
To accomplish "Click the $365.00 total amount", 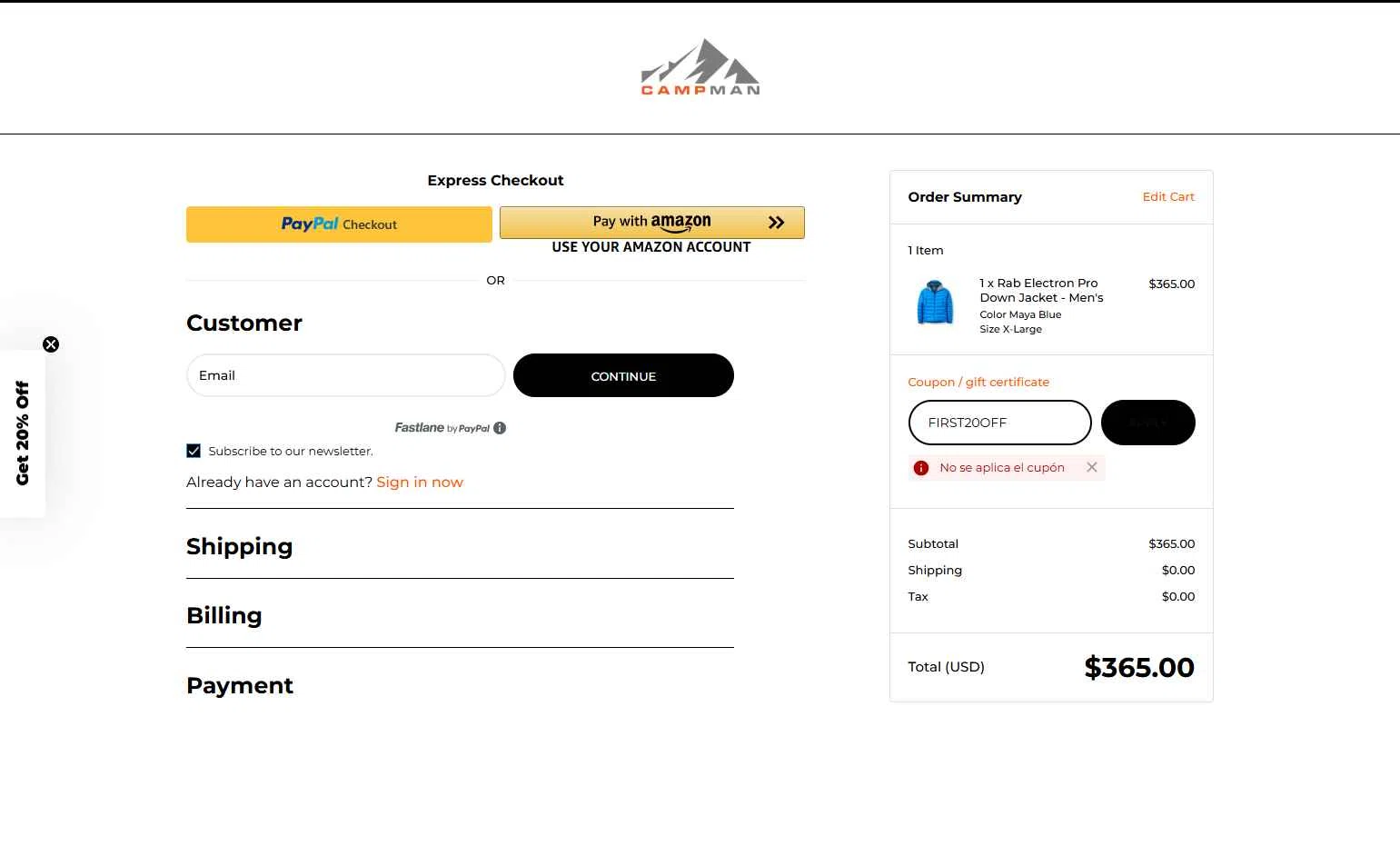I will coord(1139,667).
